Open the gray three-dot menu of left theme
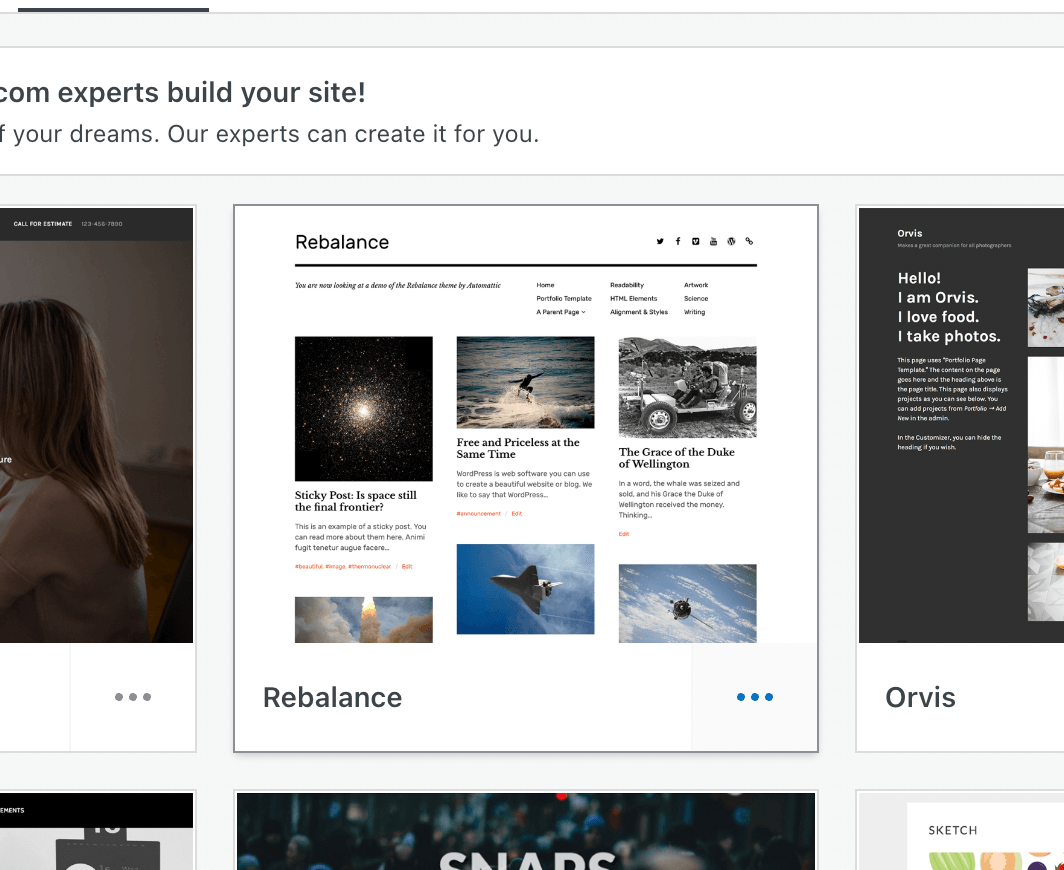Image resolution: width=1064 pixels, height=870 pixels. pos(132,697)
